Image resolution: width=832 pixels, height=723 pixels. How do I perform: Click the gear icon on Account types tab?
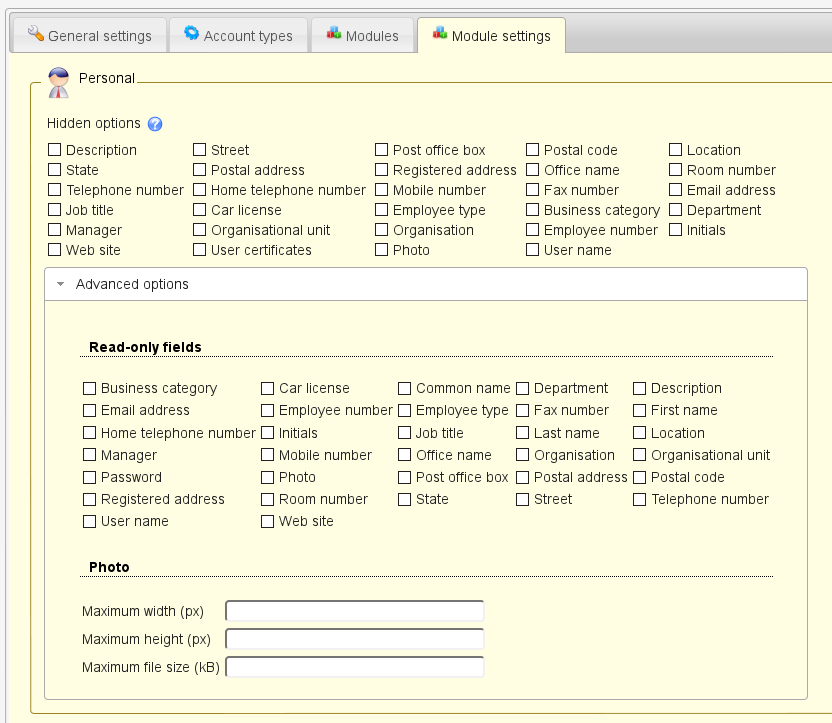(191, 34)
